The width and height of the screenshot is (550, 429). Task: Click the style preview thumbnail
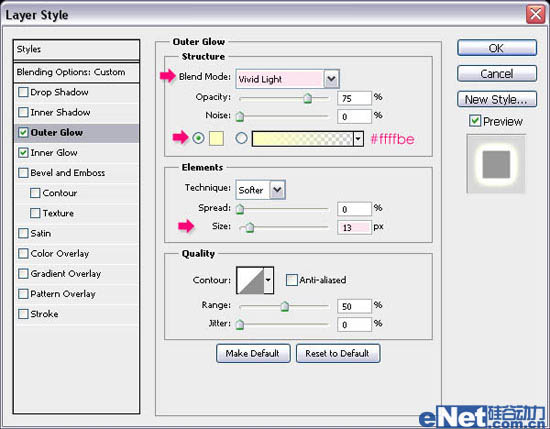point(496,164)
